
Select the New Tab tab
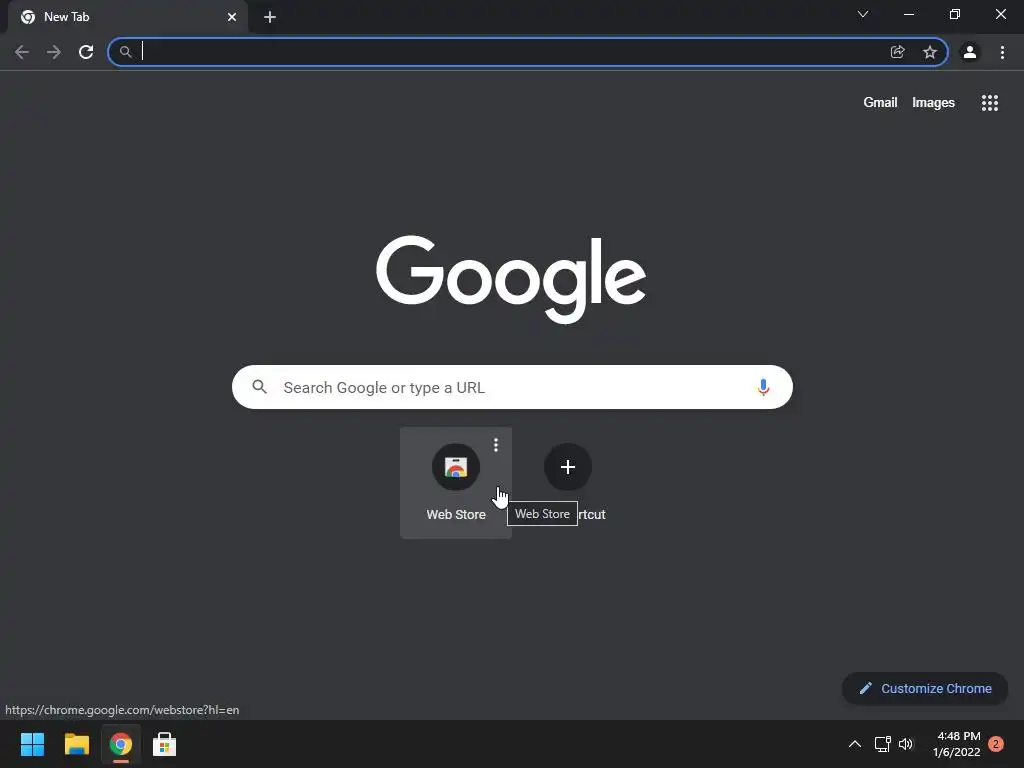point(127,17)
